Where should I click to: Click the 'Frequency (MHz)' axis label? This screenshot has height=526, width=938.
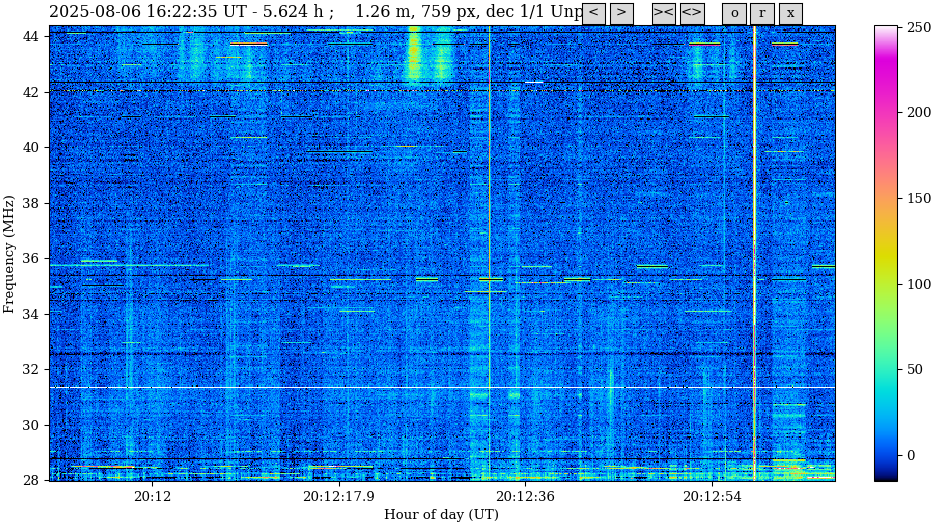pos(10,254)
